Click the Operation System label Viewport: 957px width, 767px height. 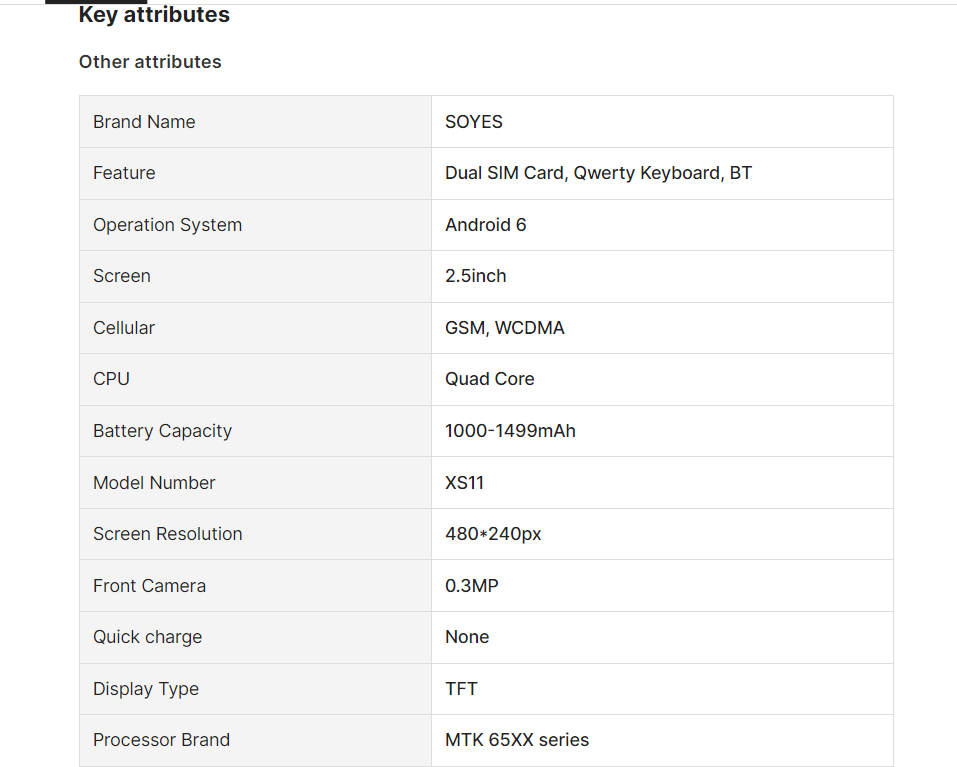tap(167, 225)
